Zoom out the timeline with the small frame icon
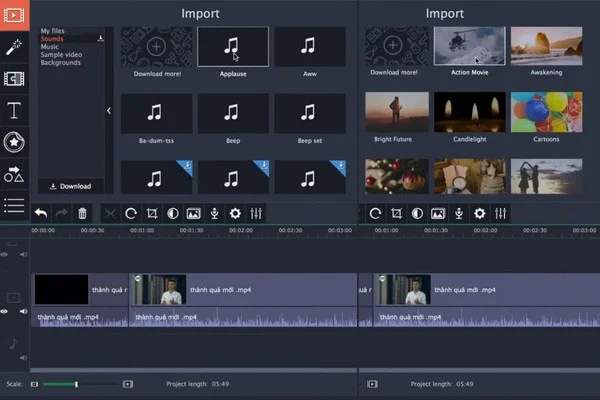600x400 pixels. (x=34, y=384)
